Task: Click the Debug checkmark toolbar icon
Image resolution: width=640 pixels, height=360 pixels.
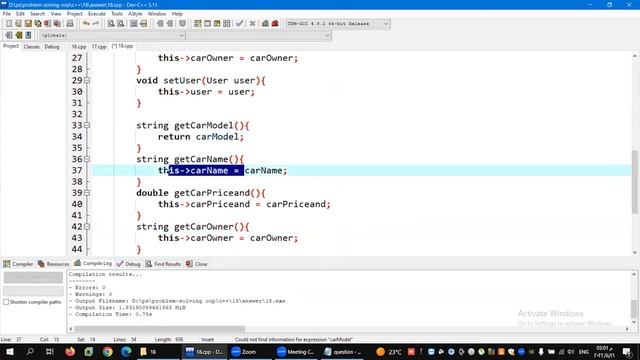Action: (240, 24)
